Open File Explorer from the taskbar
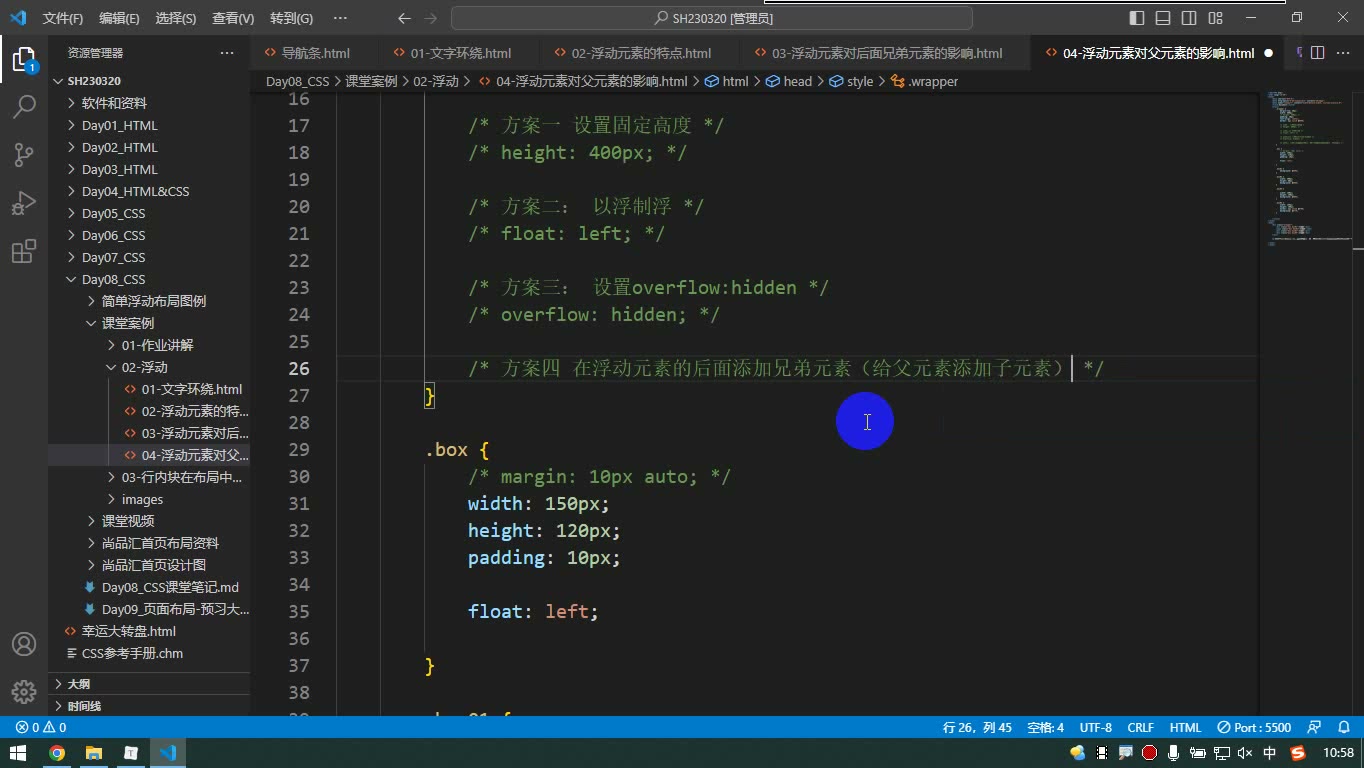The image size is (1364, 768). 94,753
